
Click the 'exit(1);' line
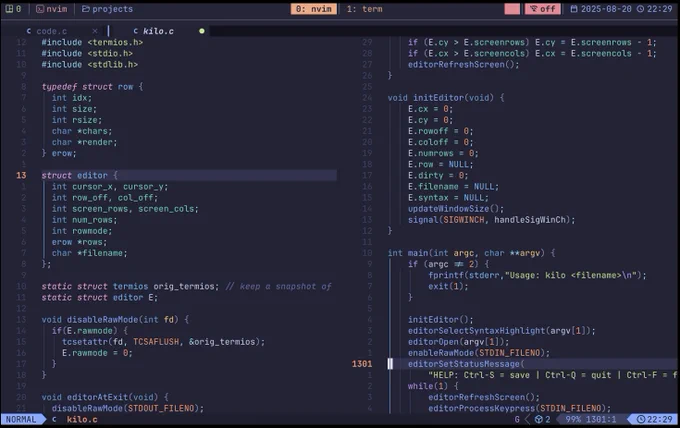pos(448,286)
